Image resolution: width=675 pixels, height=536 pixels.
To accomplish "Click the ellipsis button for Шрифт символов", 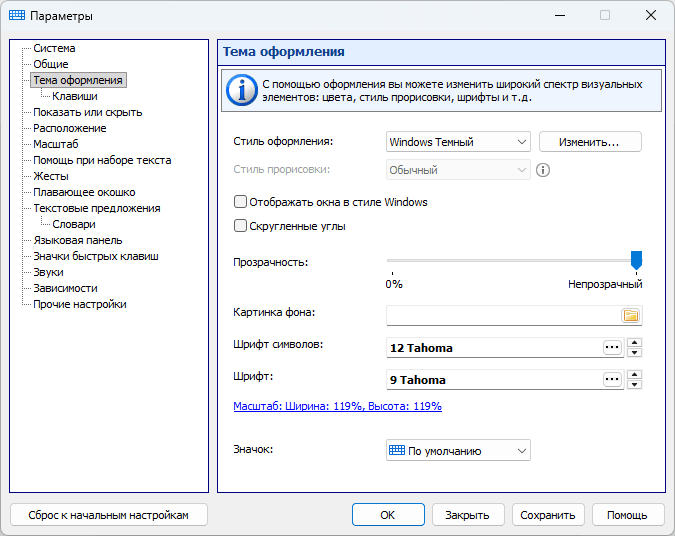I will 612,347.
